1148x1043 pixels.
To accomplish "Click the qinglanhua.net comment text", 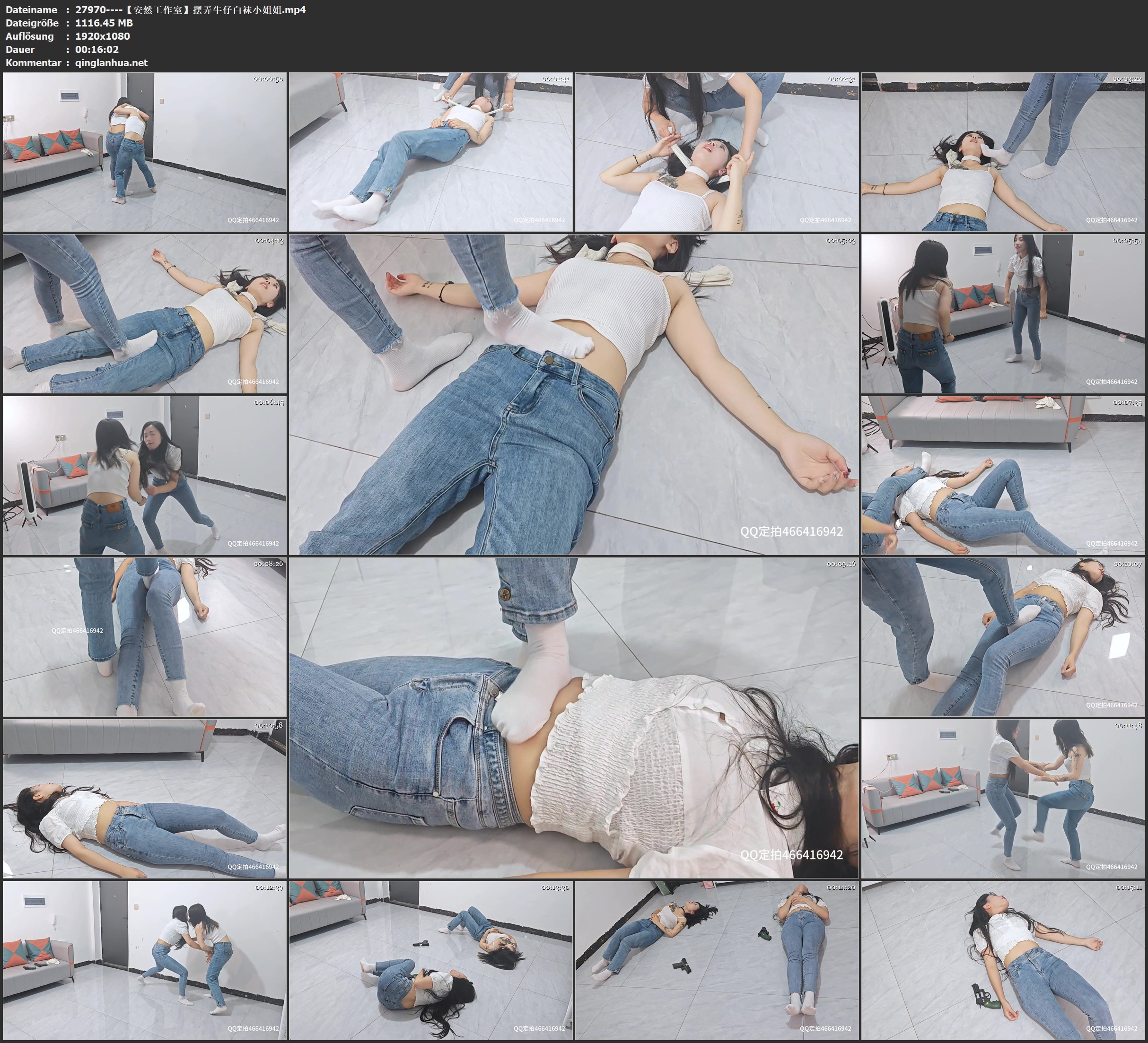I will pyautogui.click(x=111, y=63).
